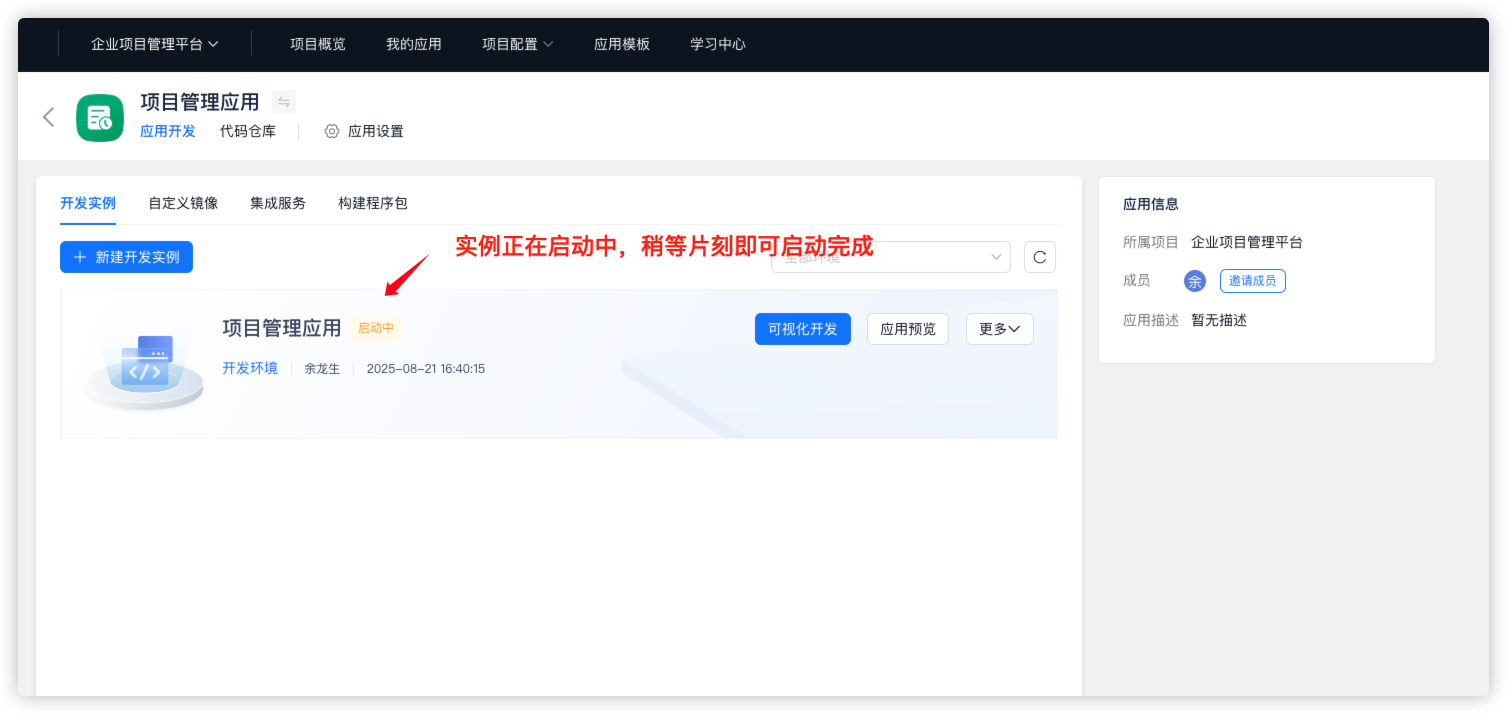Viewport: 1507px width, 714px height.
Task: Open the 更多 dropdown
Action: (999, 329)
